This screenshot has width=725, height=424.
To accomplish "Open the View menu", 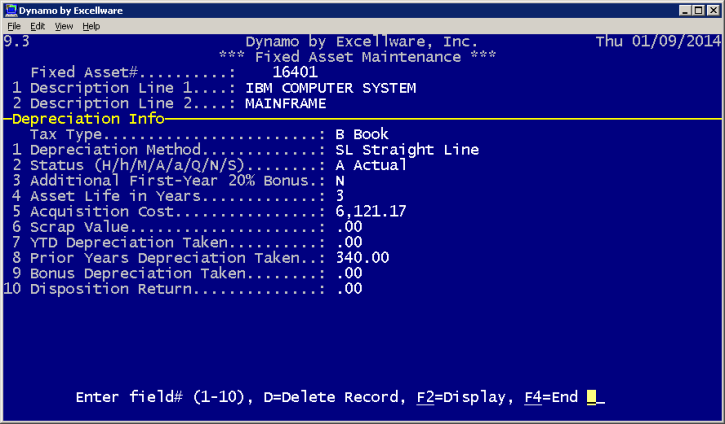I will click(x=64, y=26).
